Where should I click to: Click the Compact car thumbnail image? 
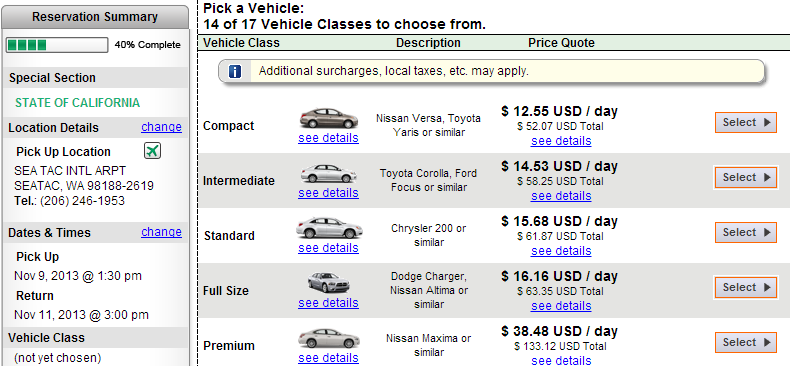[x=328, y=118]
